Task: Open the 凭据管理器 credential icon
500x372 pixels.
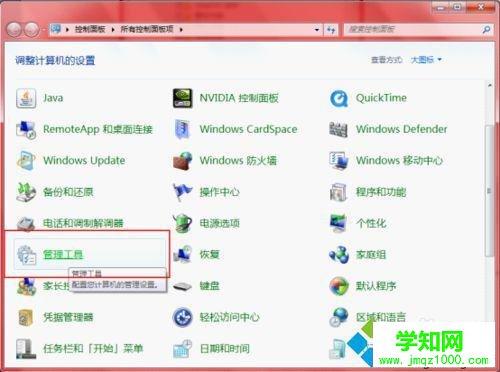Action: pos(26,317)
